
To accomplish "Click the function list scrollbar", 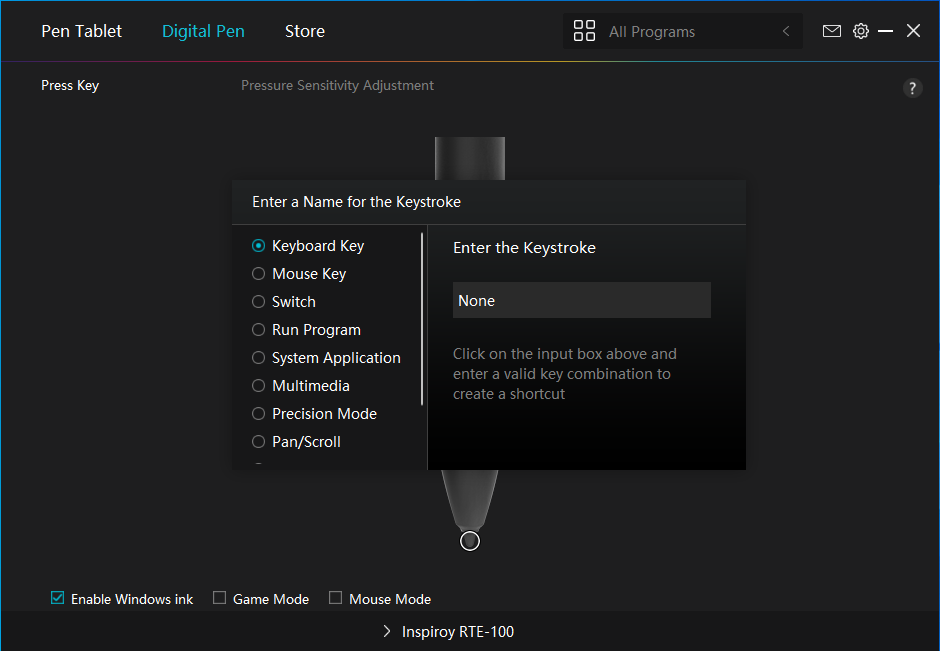I will (422, 318).
